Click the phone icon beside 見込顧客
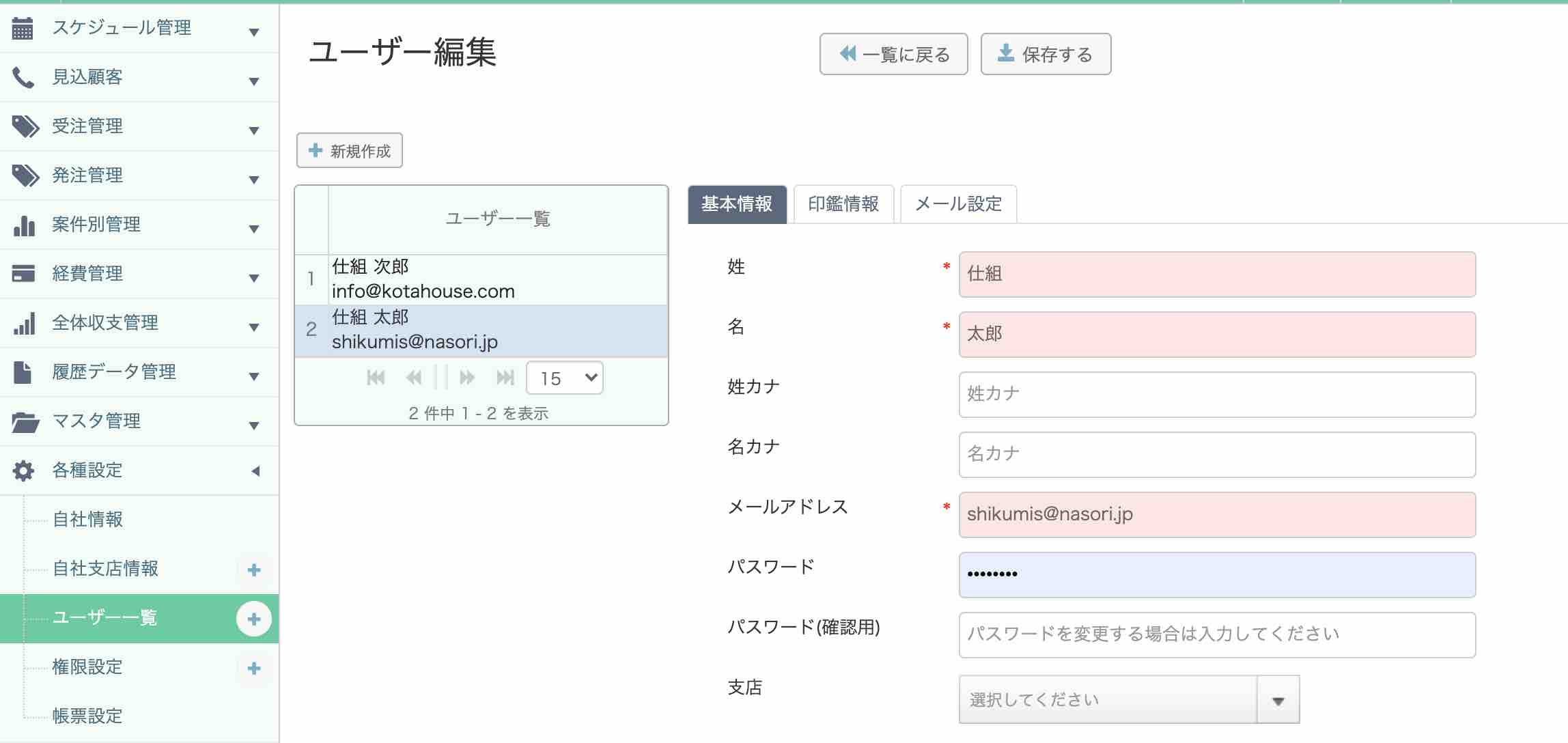Viewport: 1568px width, 743px height. (x=23, y=78)
